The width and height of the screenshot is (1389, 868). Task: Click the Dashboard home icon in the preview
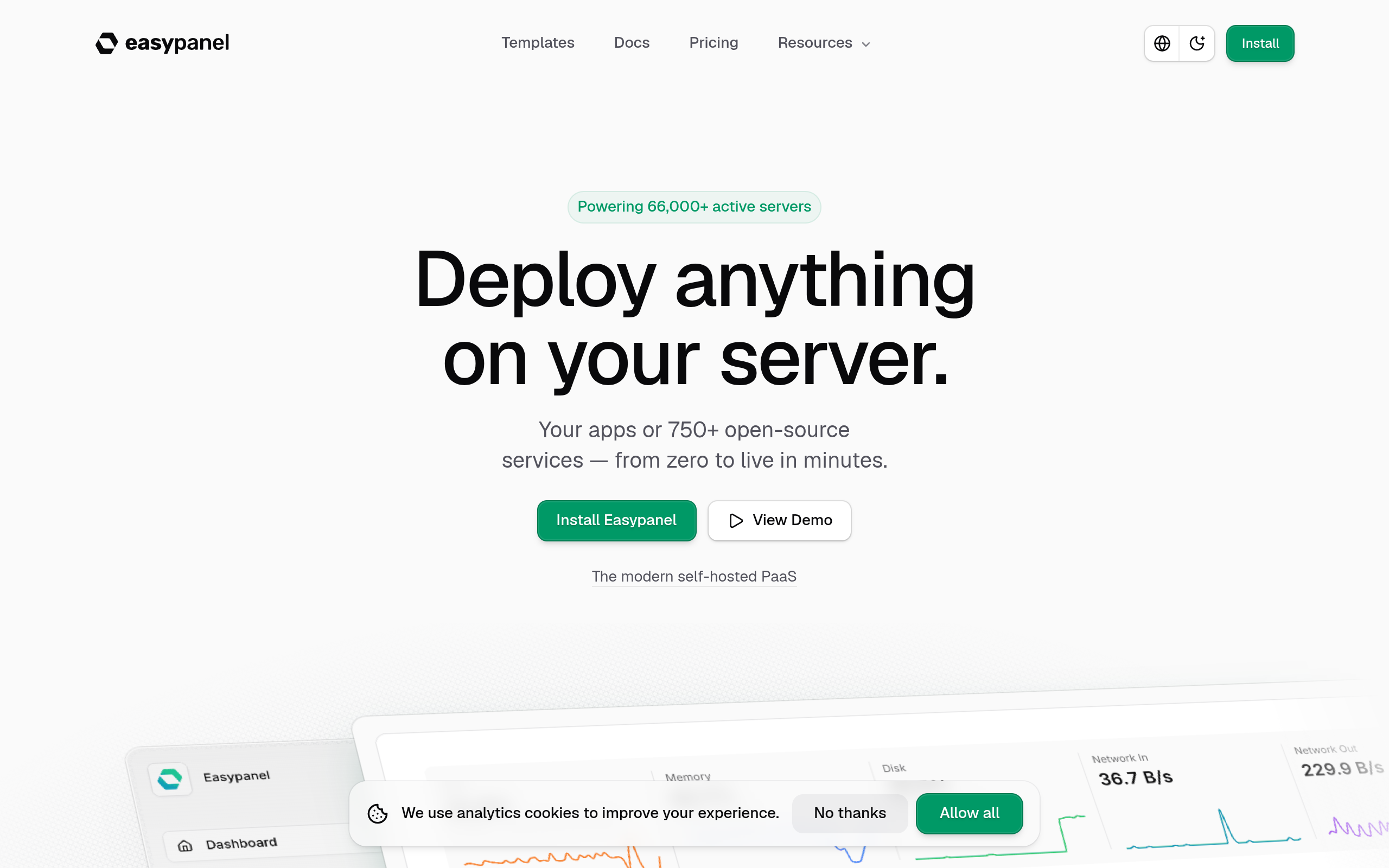(x=185, y=845)
